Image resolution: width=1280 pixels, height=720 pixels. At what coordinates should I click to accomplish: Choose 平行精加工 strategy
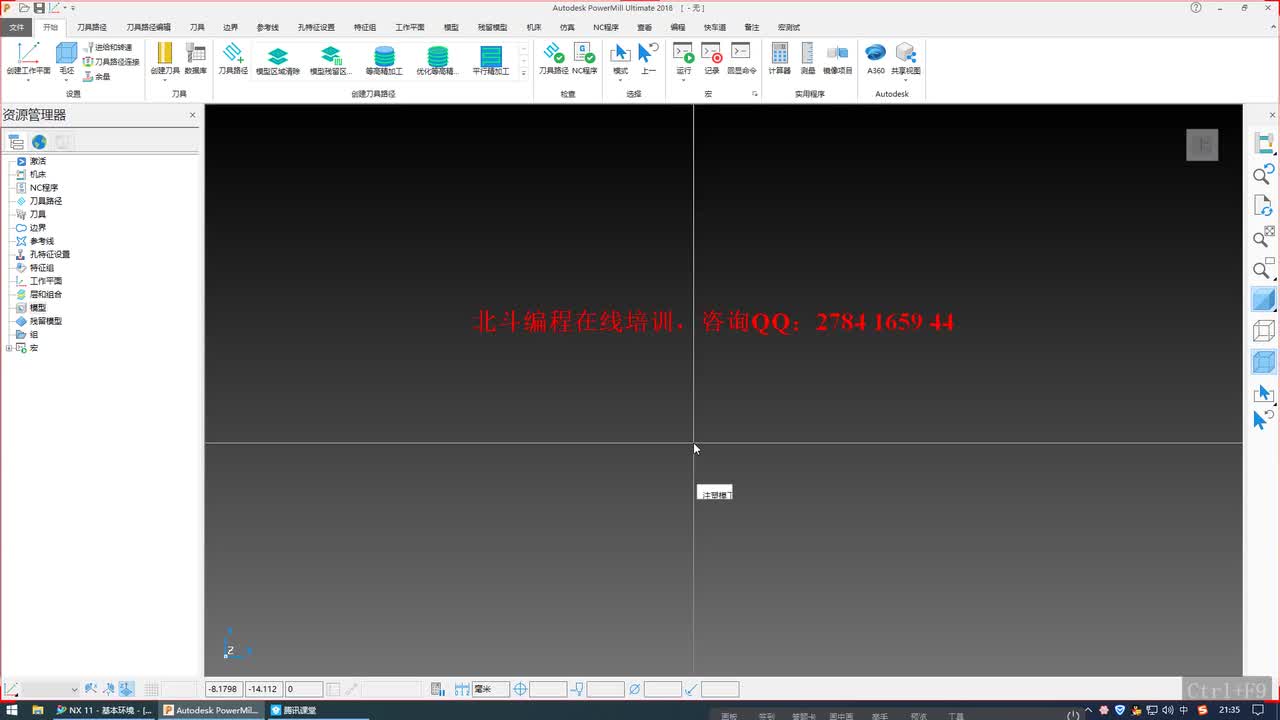(491, 59)
